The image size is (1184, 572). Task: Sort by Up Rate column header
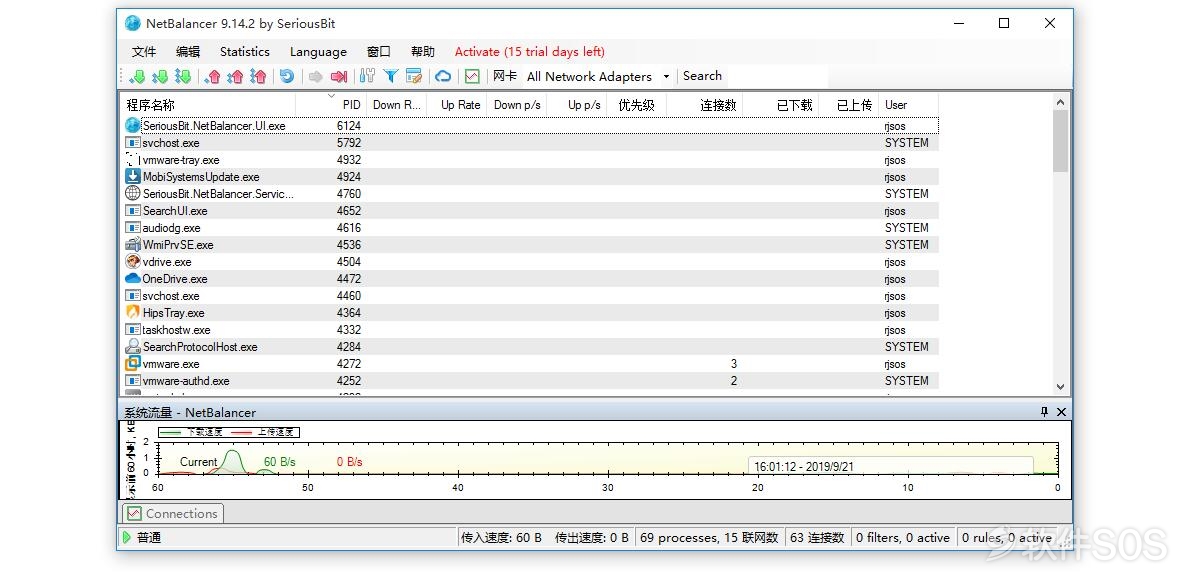click(x=457, y=105)
